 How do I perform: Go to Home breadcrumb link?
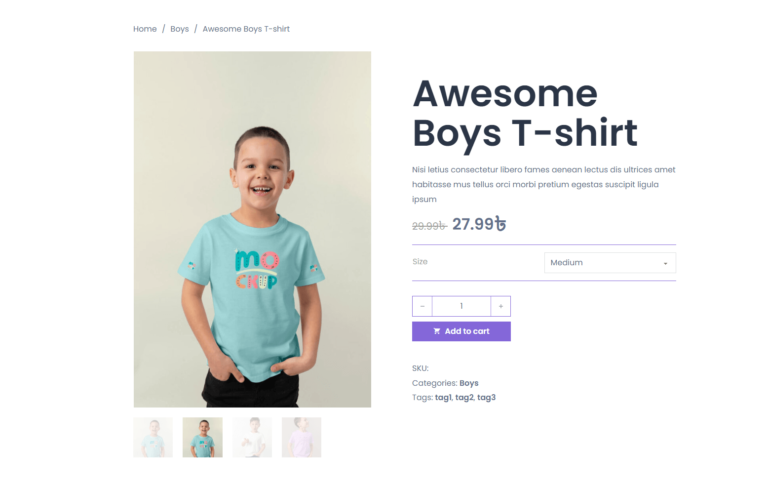tap(145, 29)
